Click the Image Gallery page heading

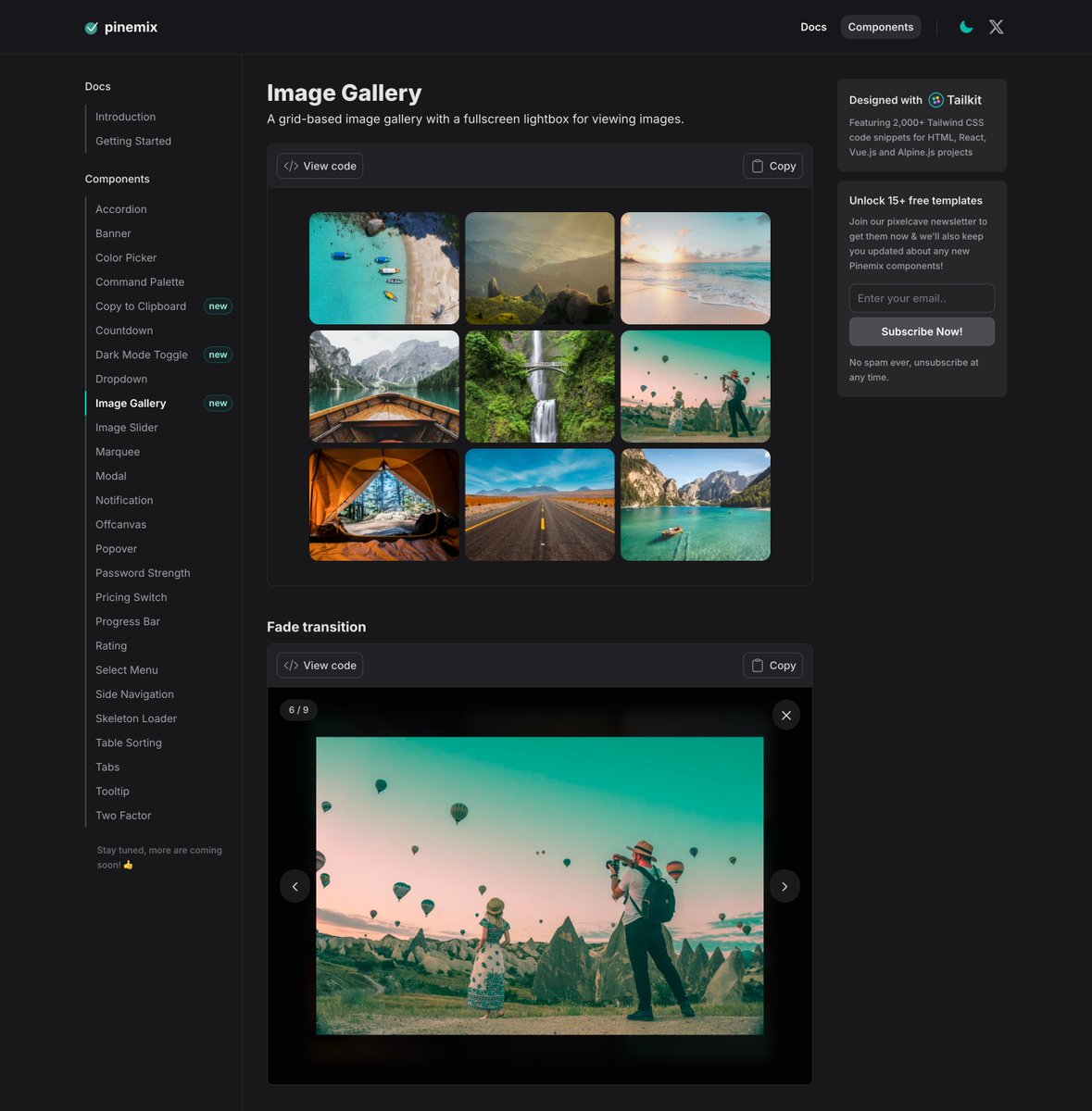point(344,93)
